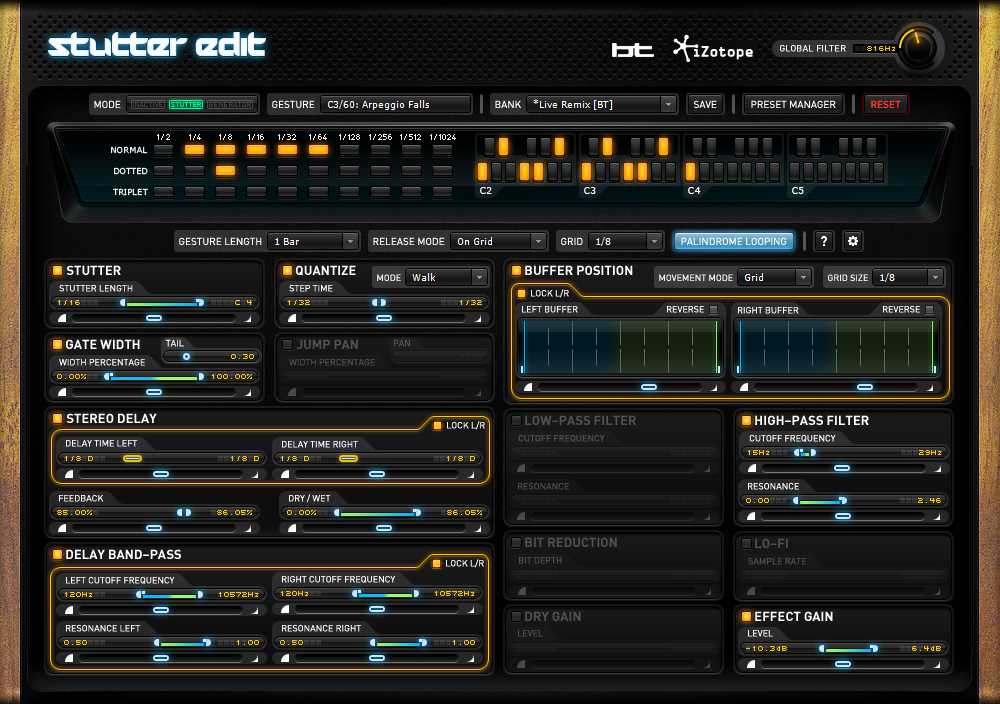The image size is (1000, 704).
Task: Enable the Jump Pan module
Action: tap(287, 344)
